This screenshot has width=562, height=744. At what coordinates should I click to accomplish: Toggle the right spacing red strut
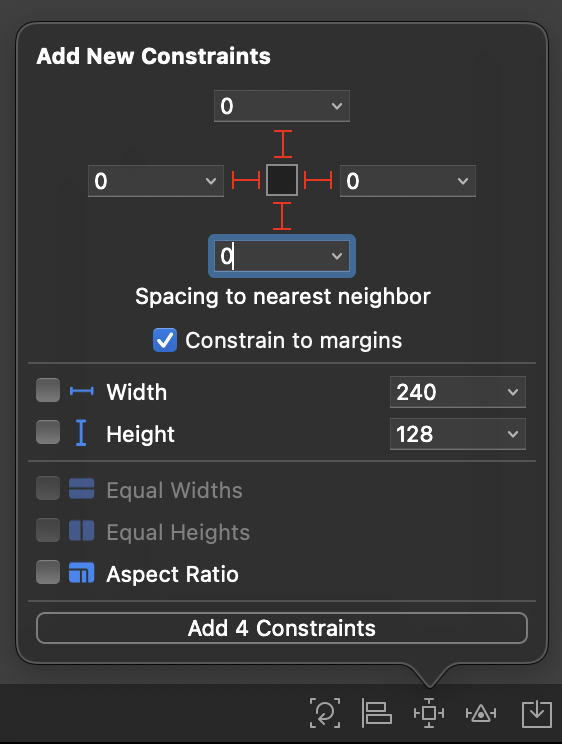tap(318, 180)
